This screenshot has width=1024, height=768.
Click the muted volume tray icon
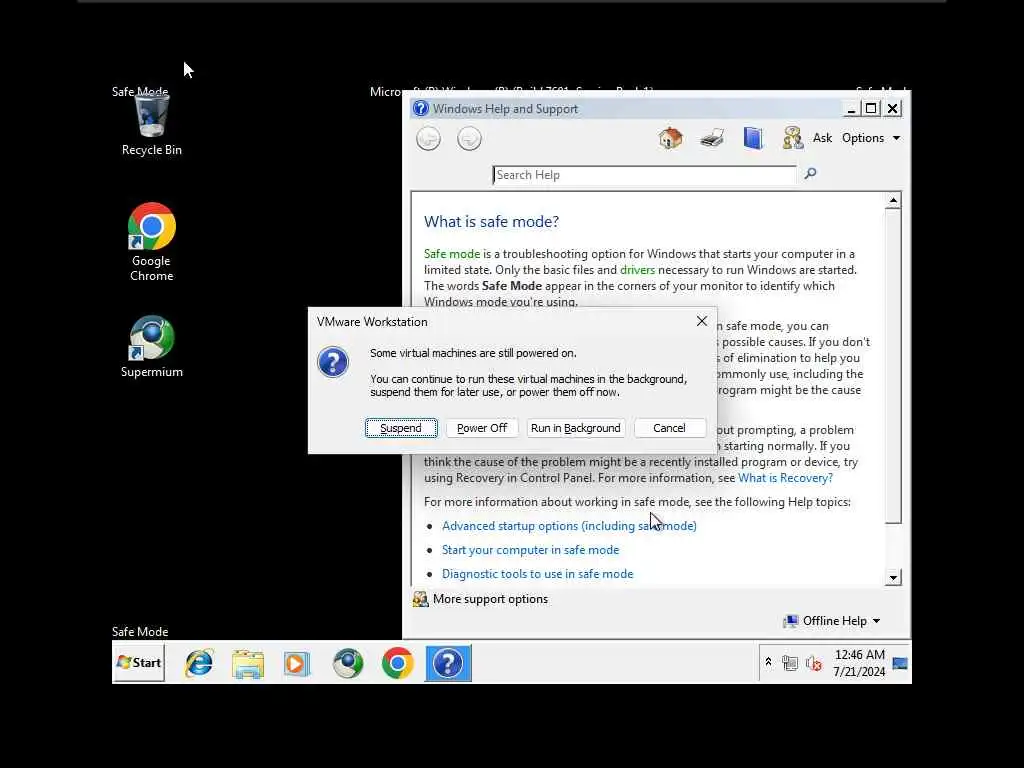[813, 664]
